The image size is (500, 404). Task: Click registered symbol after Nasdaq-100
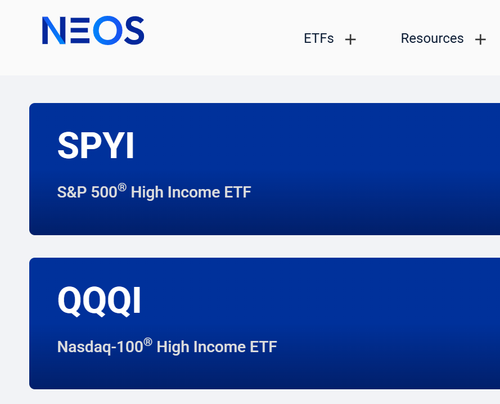148,342
